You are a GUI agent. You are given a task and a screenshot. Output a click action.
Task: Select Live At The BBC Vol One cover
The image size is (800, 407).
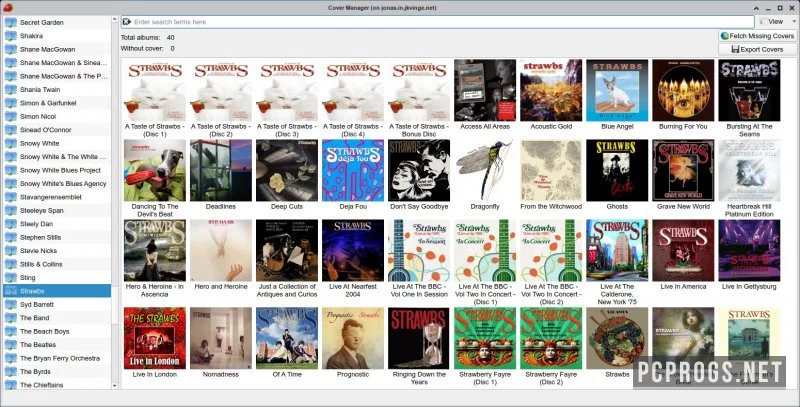pos(419,250)
